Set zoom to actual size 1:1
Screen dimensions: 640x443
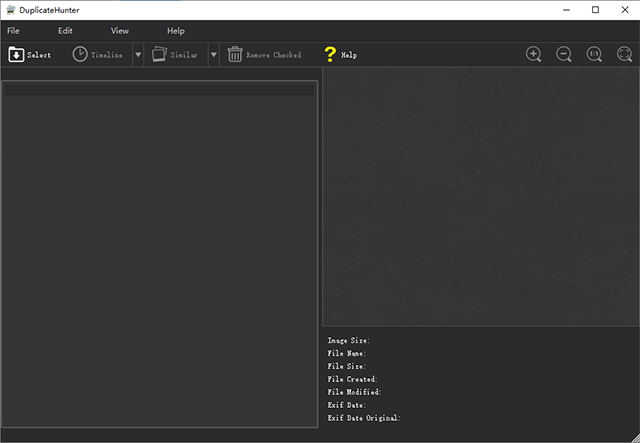click(594, 54)
